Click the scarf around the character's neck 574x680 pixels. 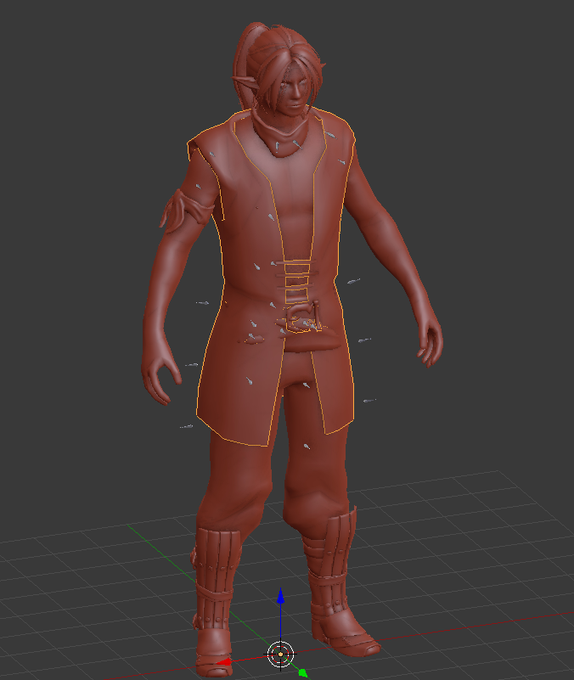(282, 132)
